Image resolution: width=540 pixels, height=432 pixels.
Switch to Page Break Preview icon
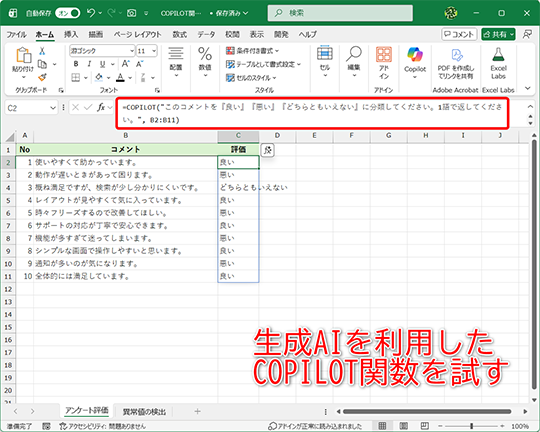(x=425, y=426)
